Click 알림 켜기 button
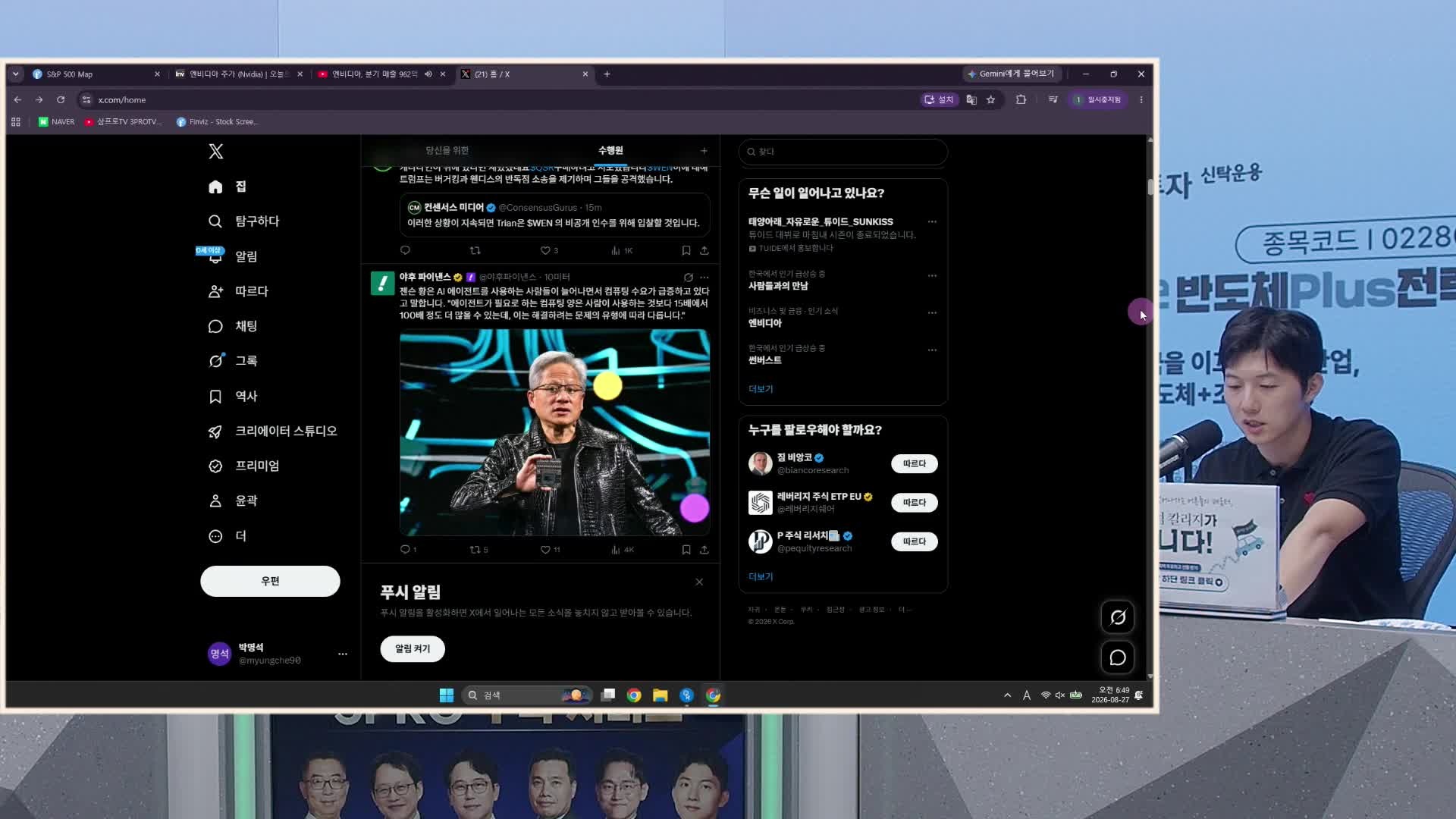This screenshot has width=1456, height=819. [413, 648]
